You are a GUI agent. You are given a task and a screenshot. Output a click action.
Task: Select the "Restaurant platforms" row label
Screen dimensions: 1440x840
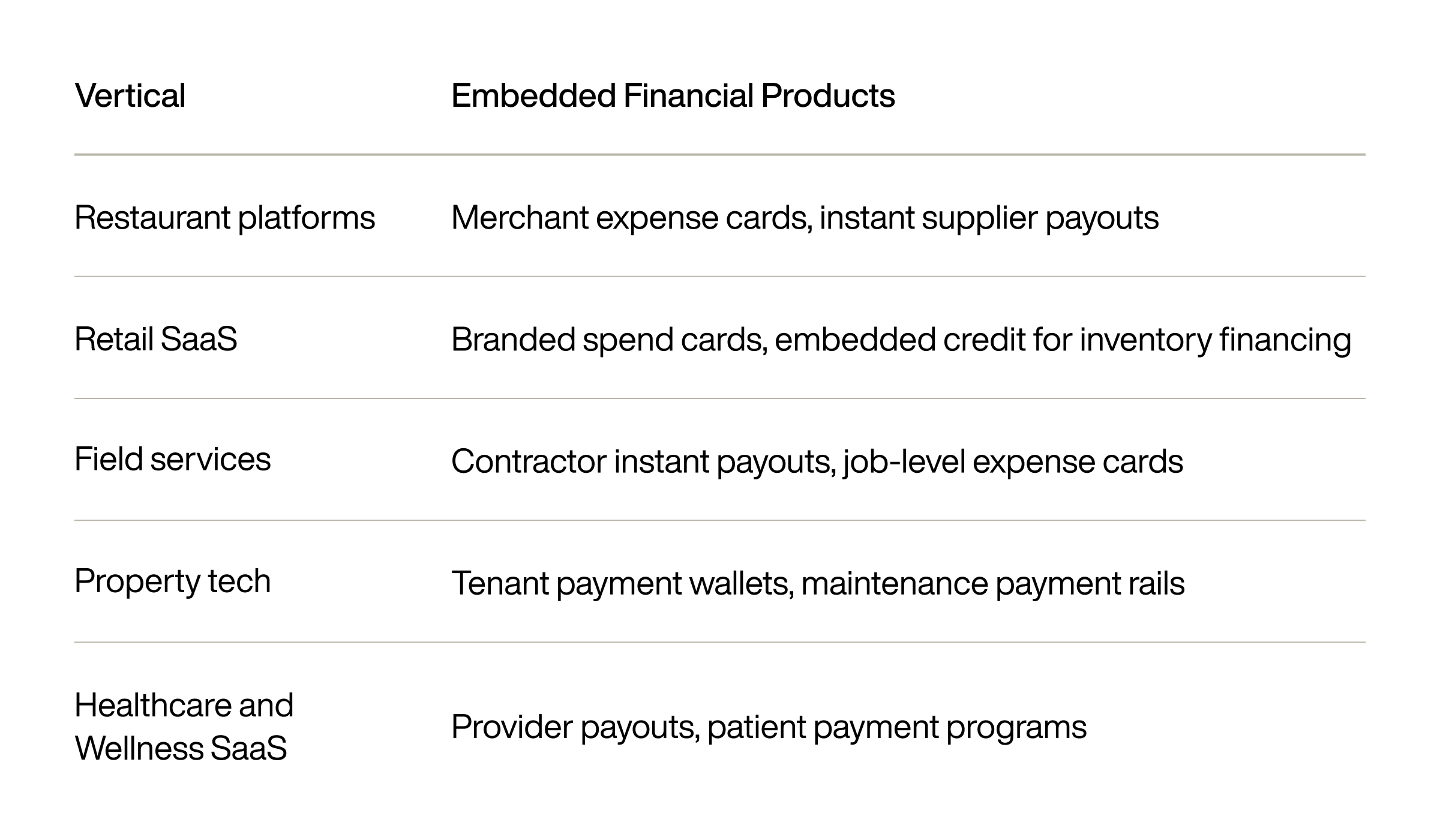[x=224, y=217]
